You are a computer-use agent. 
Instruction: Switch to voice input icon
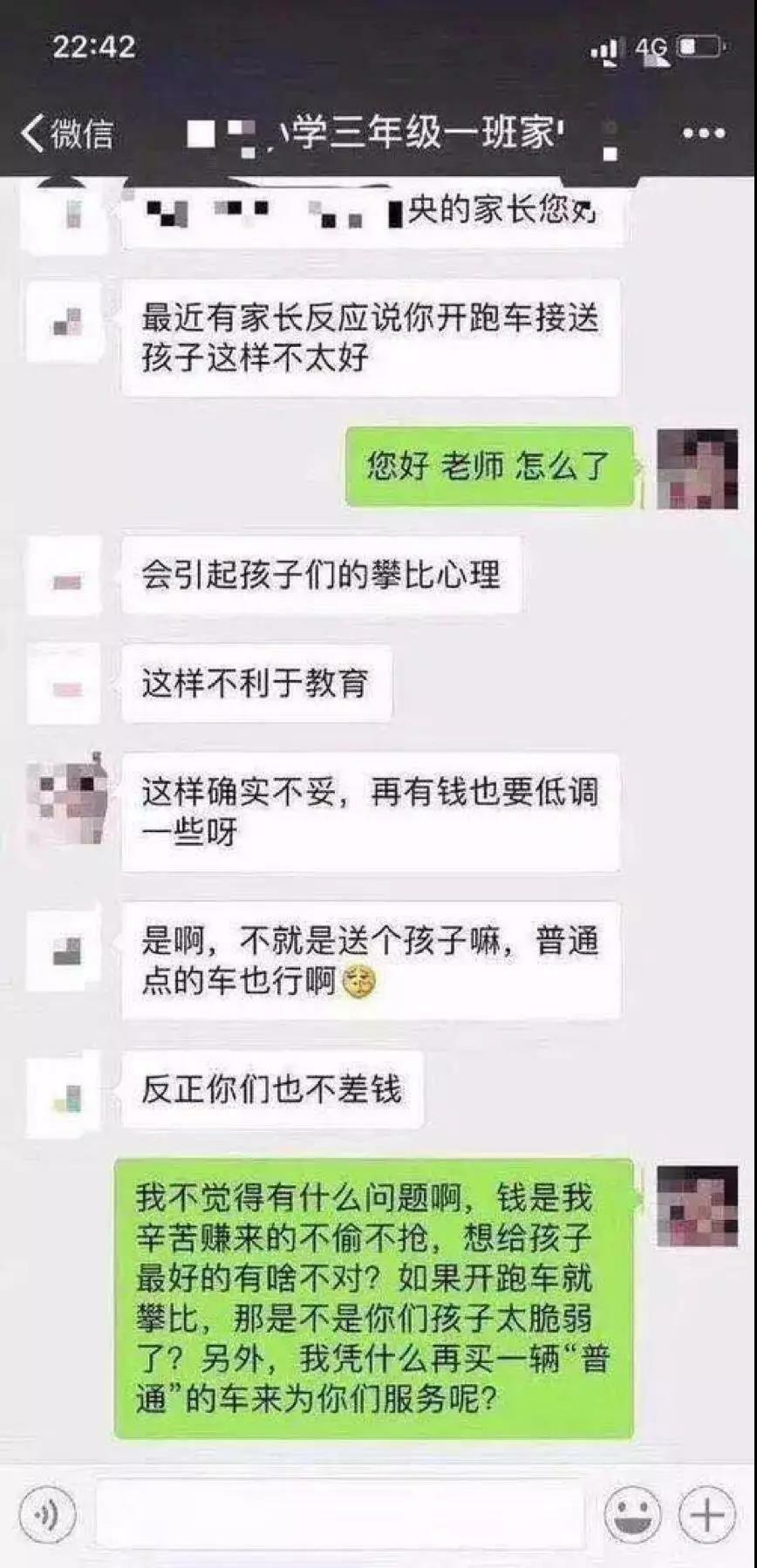point(47,1515)
